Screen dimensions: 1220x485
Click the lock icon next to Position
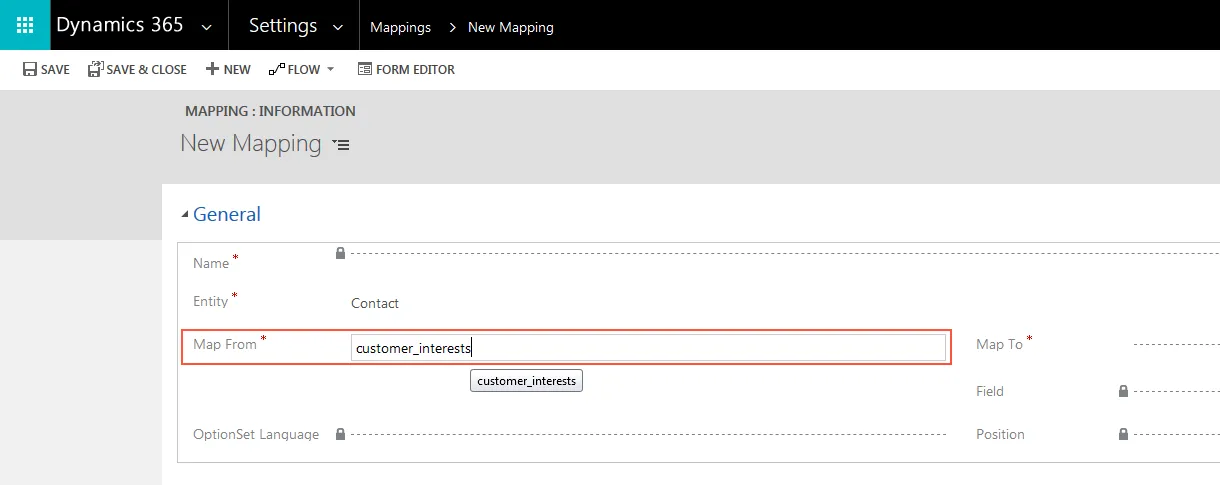[1123, 434]
